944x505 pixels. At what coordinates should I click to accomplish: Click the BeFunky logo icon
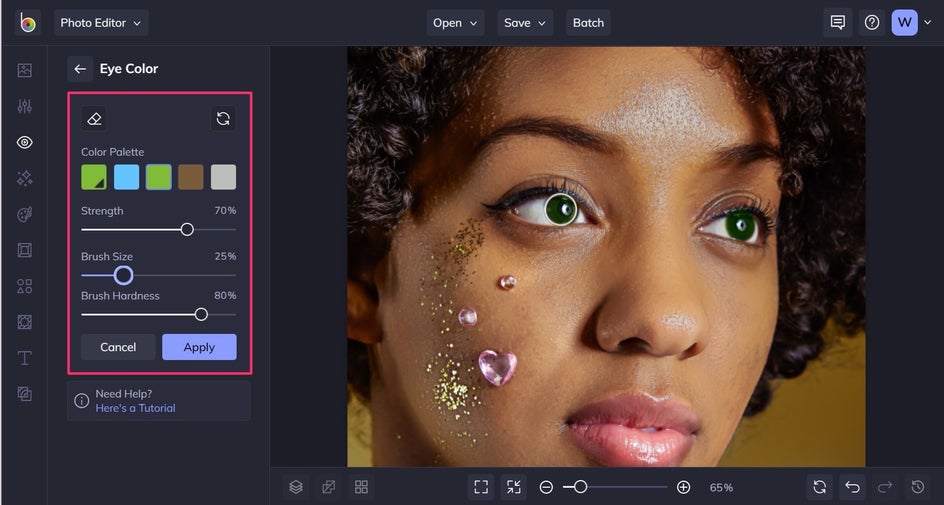point(27,23)
